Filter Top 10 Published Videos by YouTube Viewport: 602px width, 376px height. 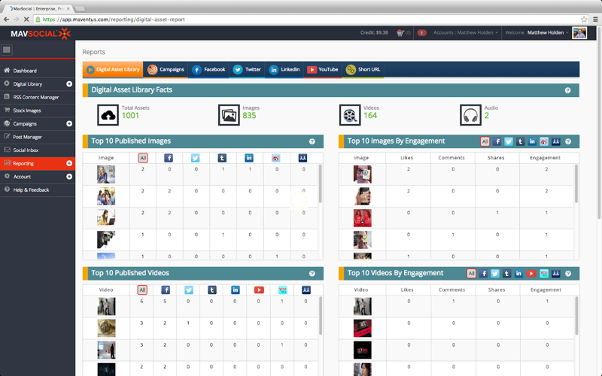click(x=259, y=290)
